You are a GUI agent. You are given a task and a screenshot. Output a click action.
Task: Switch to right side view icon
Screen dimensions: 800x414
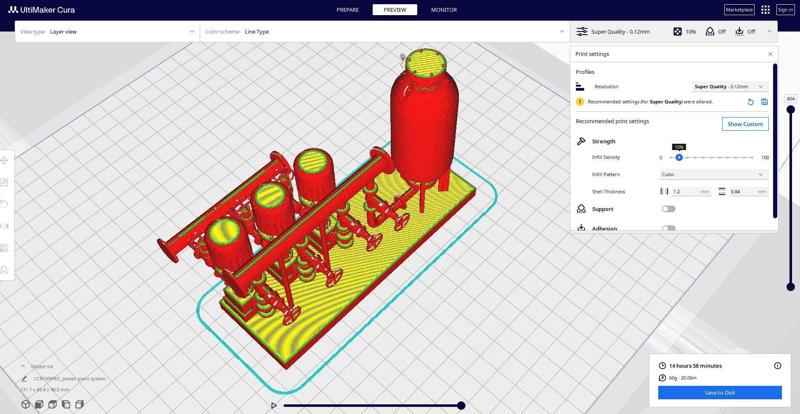tap(80, 404)
